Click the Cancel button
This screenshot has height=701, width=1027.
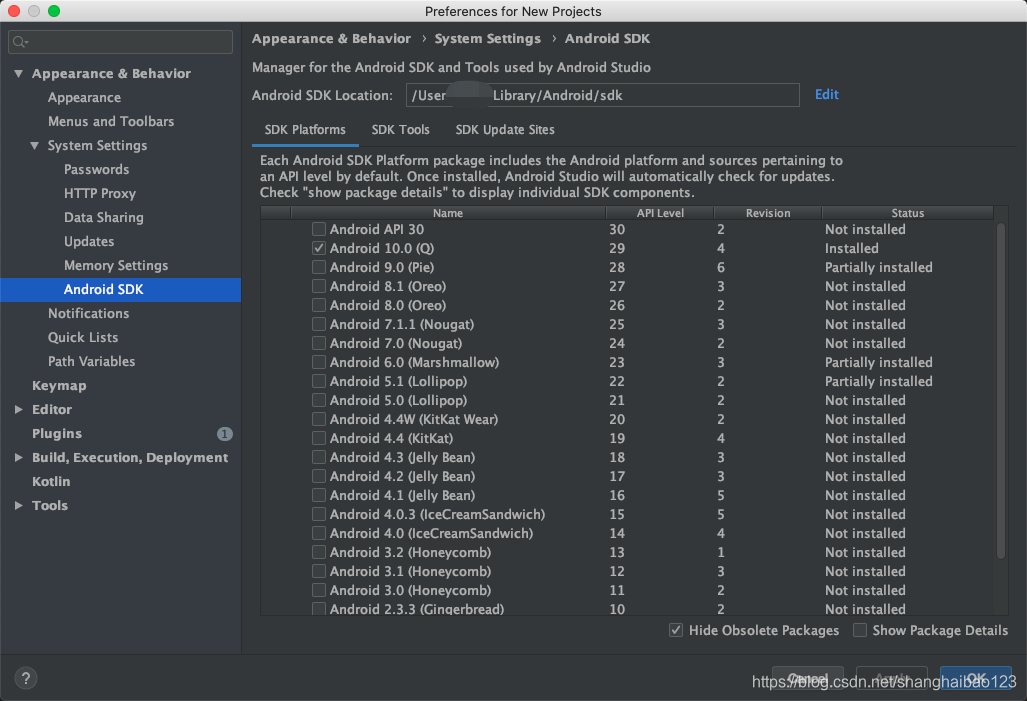(x=808, y=679)
